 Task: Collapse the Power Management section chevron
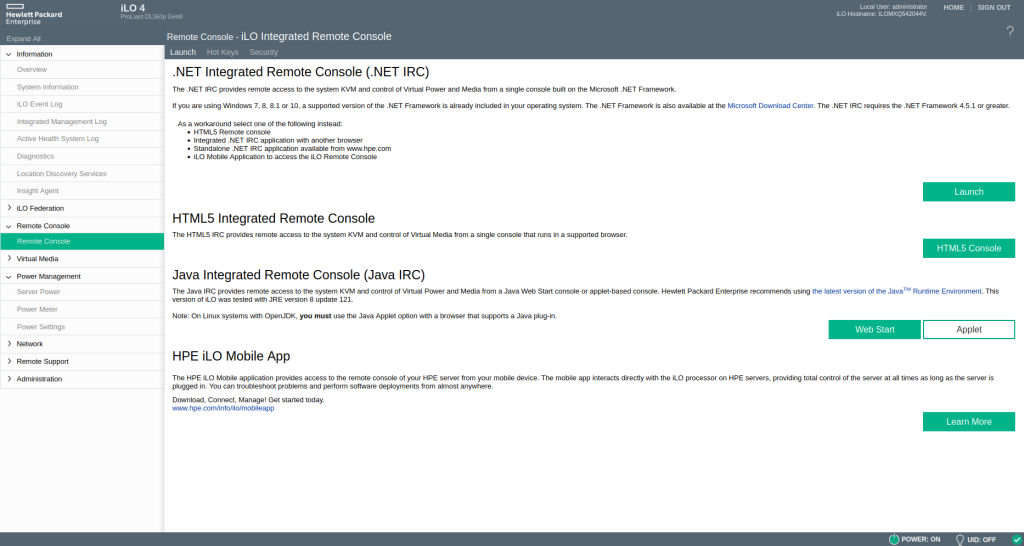(8, 276)
